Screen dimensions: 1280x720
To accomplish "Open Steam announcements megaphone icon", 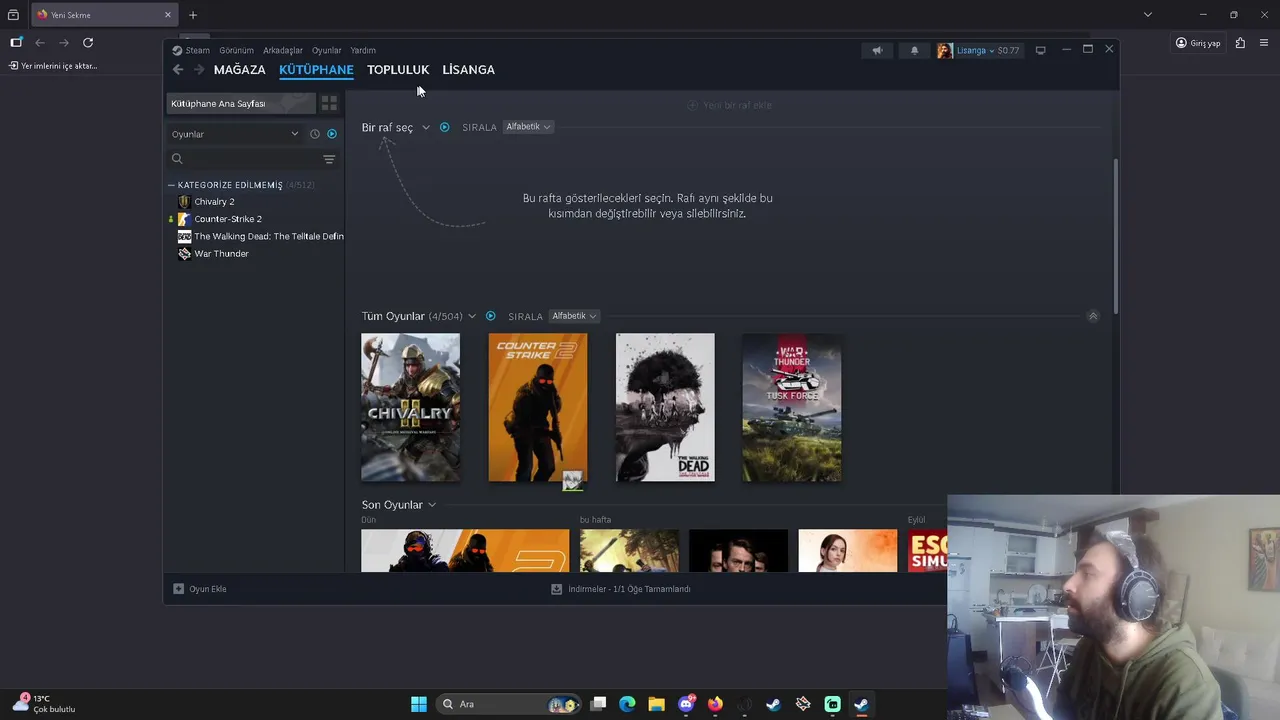I will [x=877, y=50].
